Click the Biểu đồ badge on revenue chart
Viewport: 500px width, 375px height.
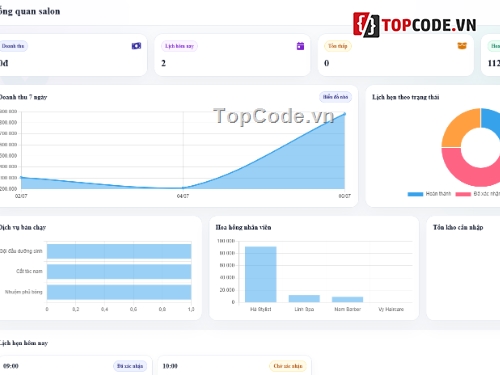click(335, 97)
